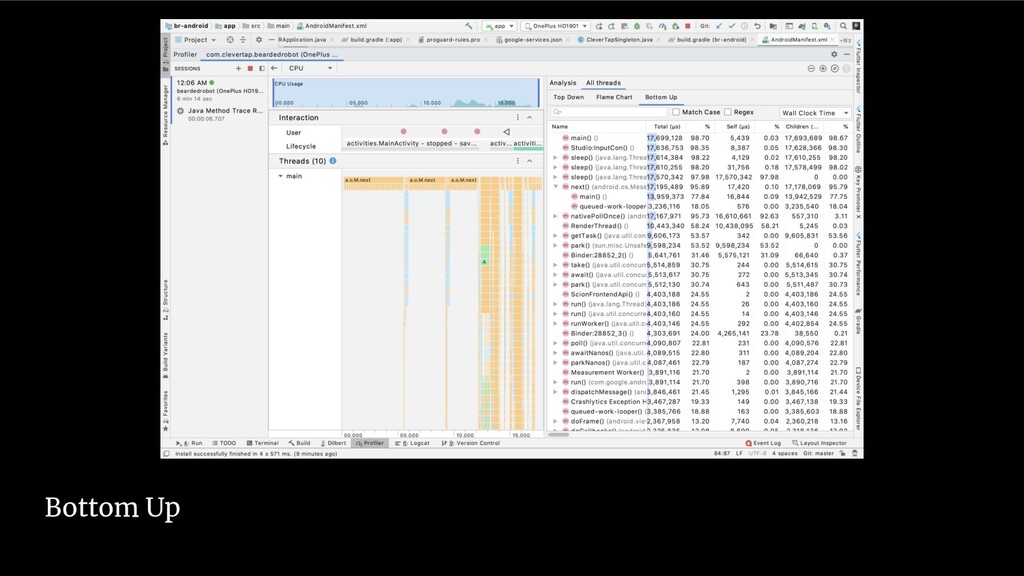Open the Project view dropdown
1024x576 pixels.
195,40
